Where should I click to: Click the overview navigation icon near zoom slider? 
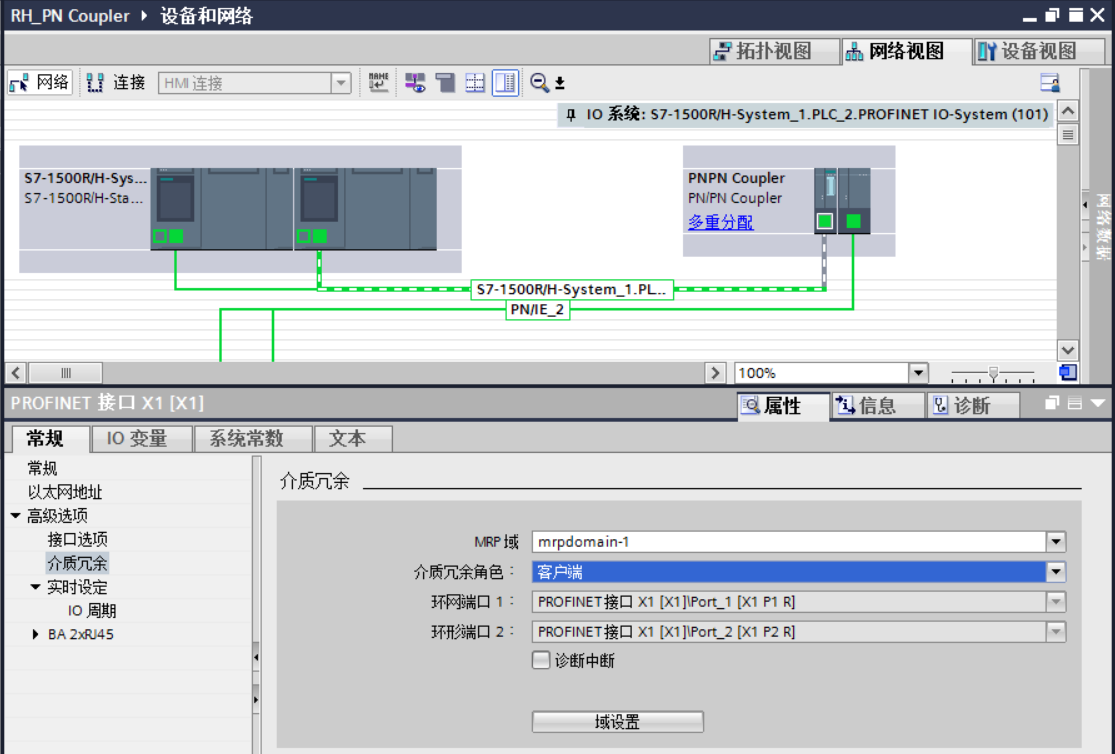[1067, 372]
